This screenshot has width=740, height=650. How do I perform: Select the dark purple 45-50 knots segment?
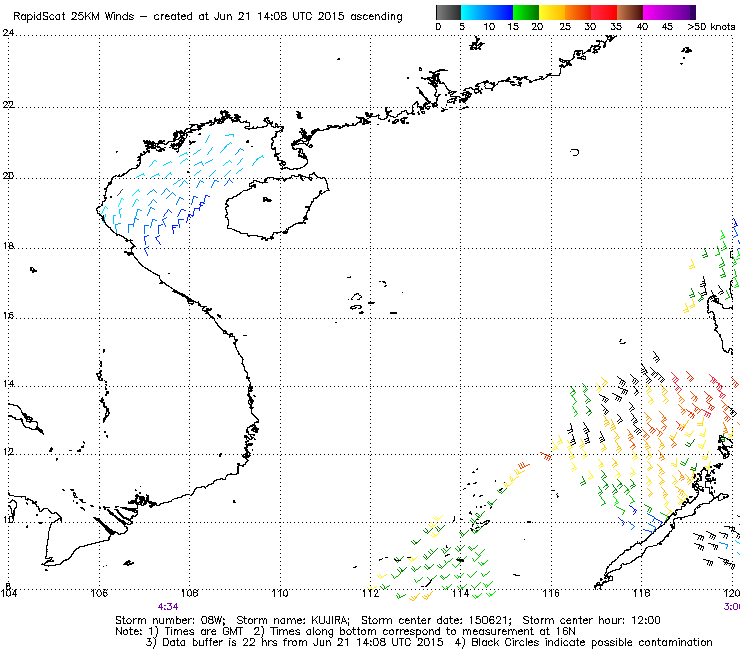[x=682, y=12]
